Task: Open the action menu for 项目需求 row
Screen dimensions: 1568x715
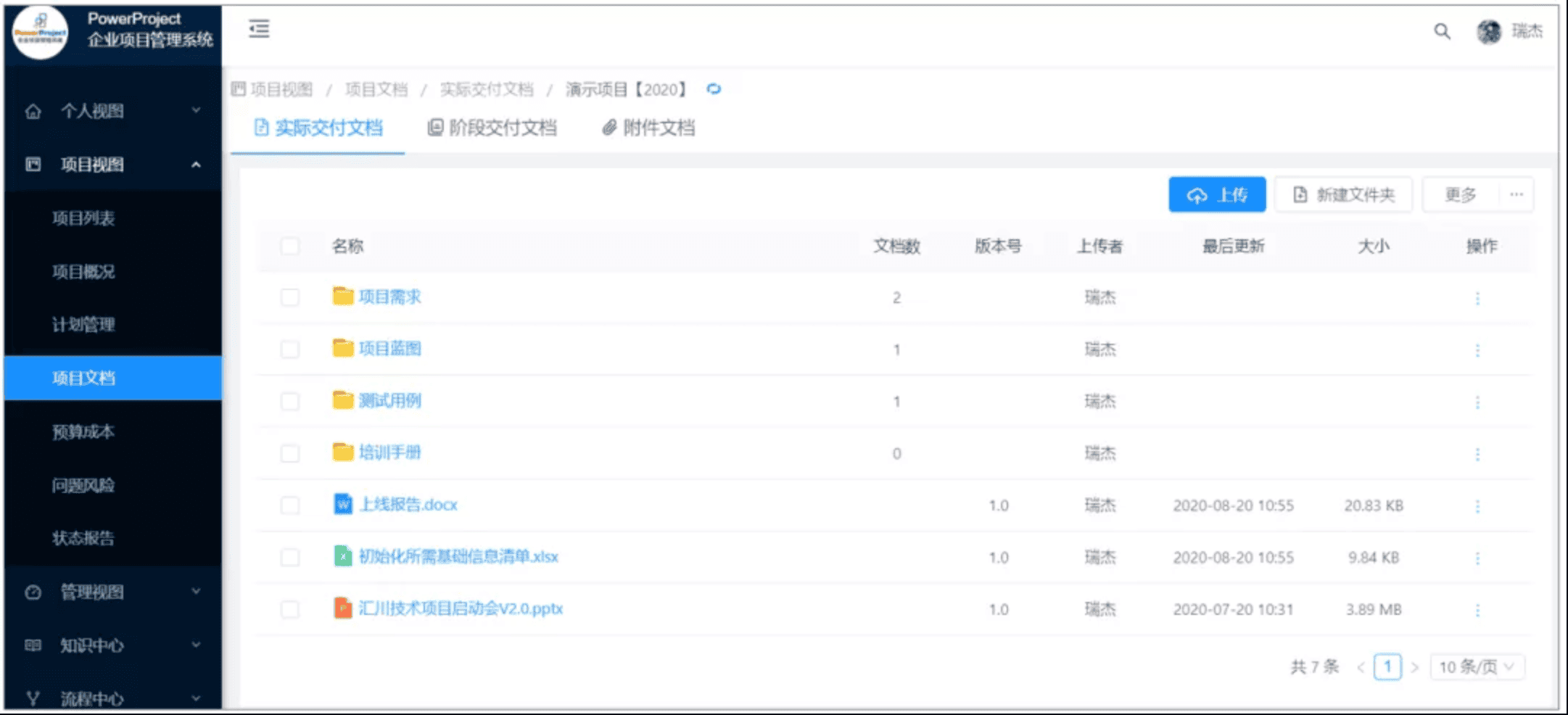Action: tap(1477, 298)
